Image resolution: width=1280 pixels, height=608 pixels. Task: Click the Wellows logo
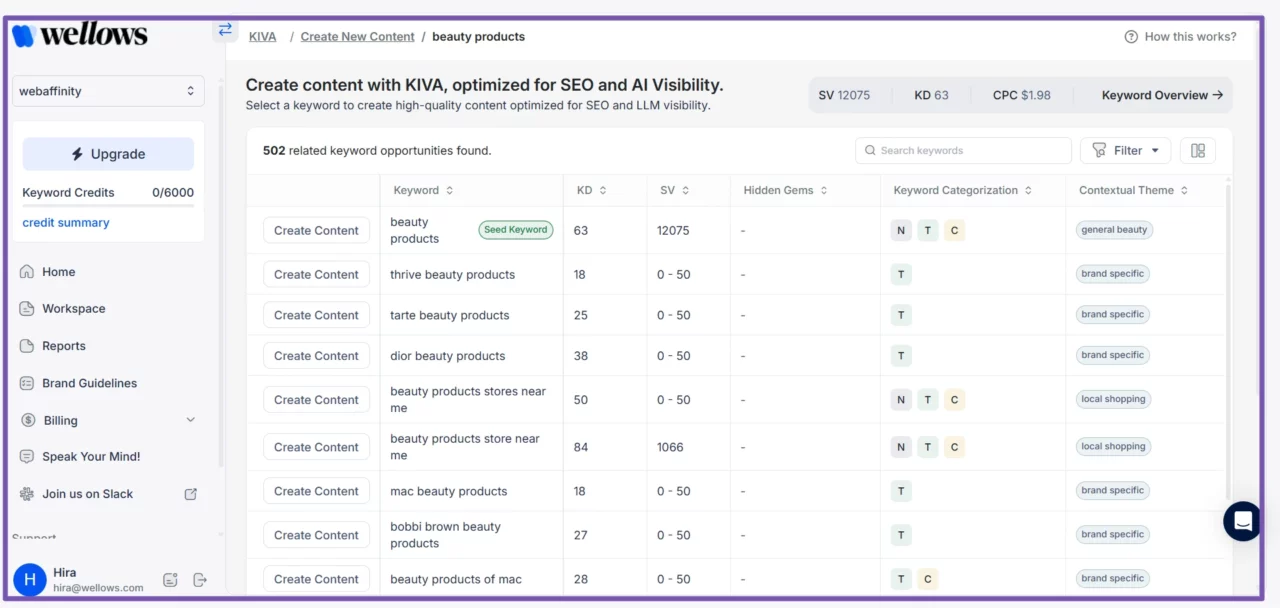[x=80, y=35]
